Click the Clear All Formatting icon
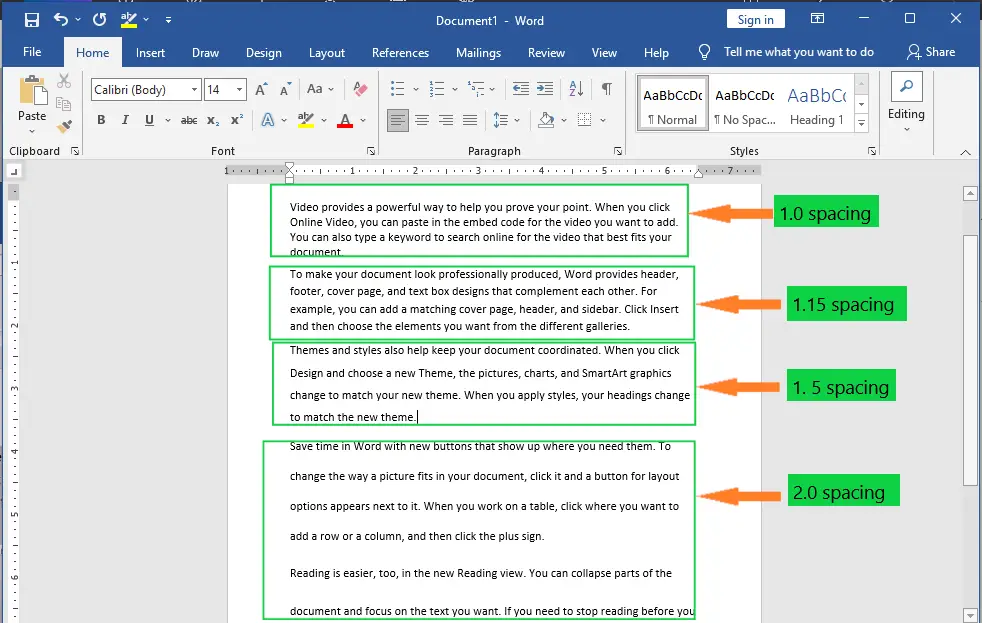Image resolution: width=982 pixels, height=623 pixels. coord(361,88)
